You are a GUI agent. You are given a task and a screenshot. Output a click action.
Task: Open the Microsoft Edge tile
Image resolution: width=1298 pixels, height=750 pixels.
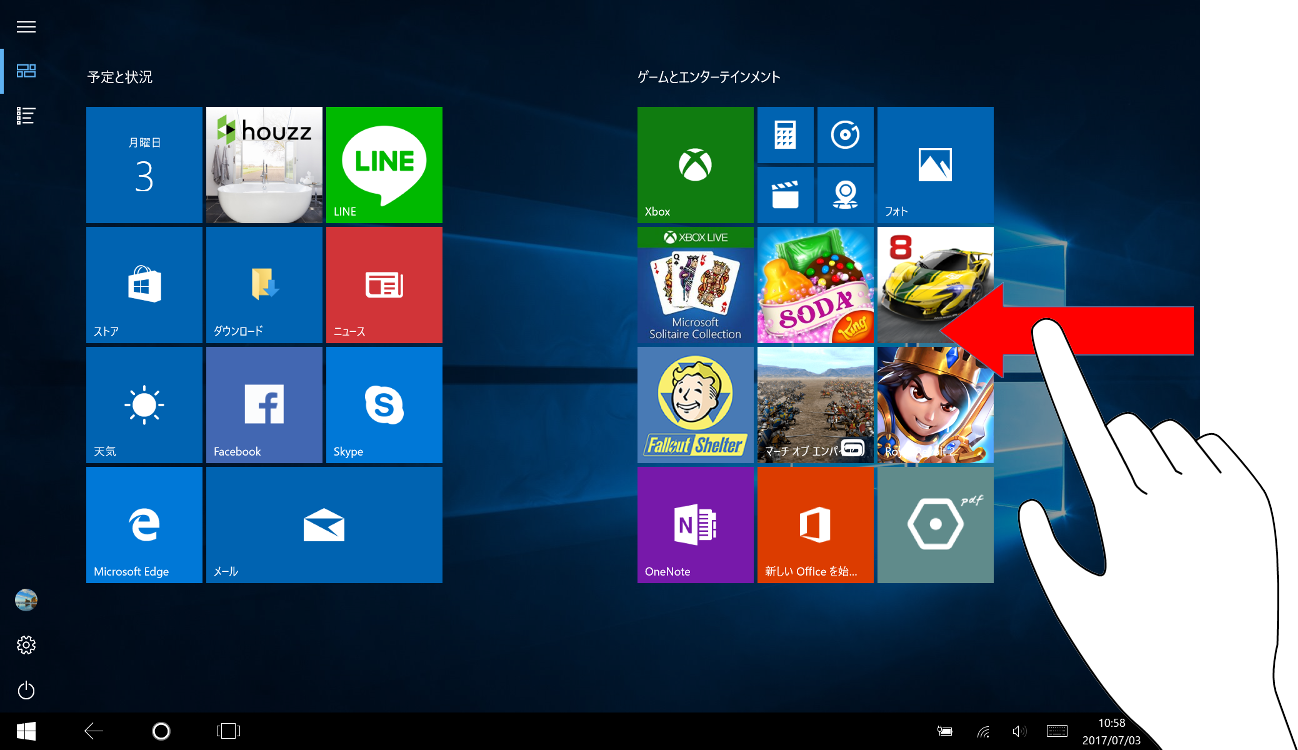click(144, 525)
